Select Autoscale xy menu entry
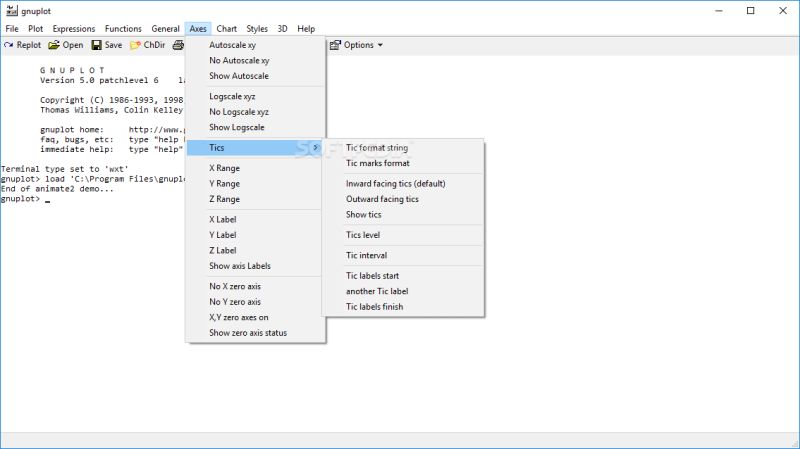This screenshot has height=449, width=800. click(x=256, y=45)
